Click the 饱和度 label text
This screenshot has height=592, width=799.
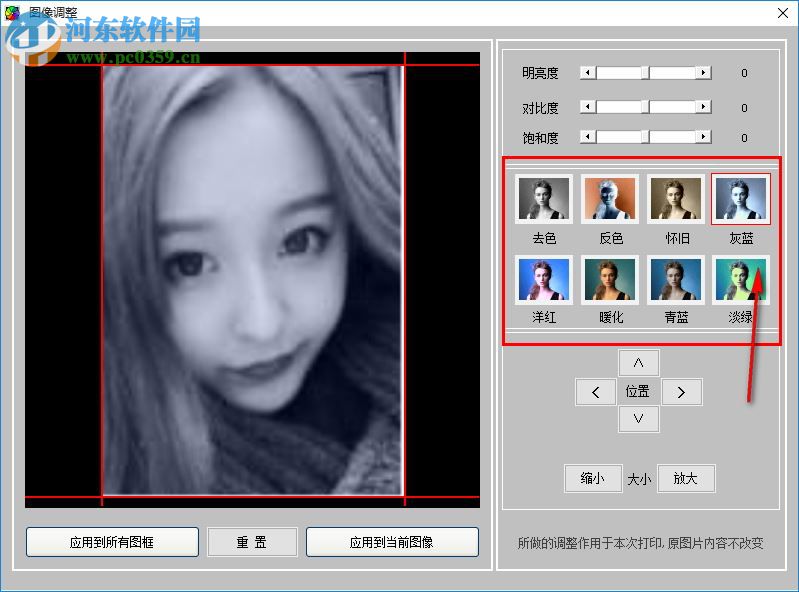tap(540, 138)
